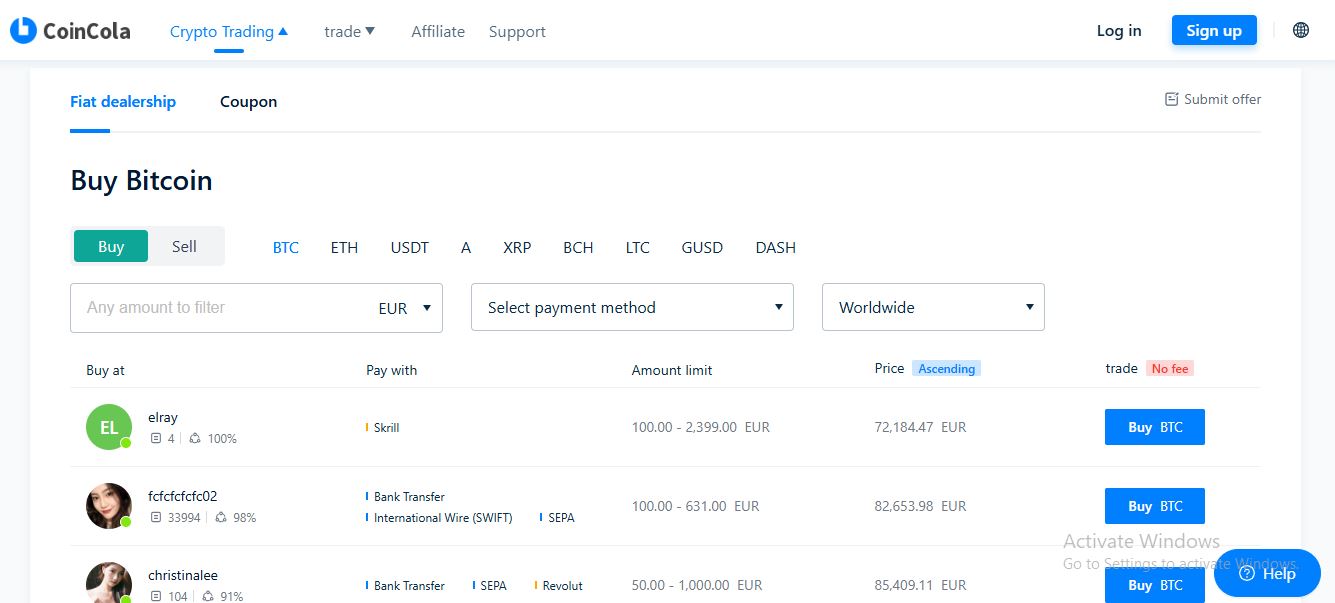Click the Submit offer document icon
1335x603 pixels.
click(1172, 99)
